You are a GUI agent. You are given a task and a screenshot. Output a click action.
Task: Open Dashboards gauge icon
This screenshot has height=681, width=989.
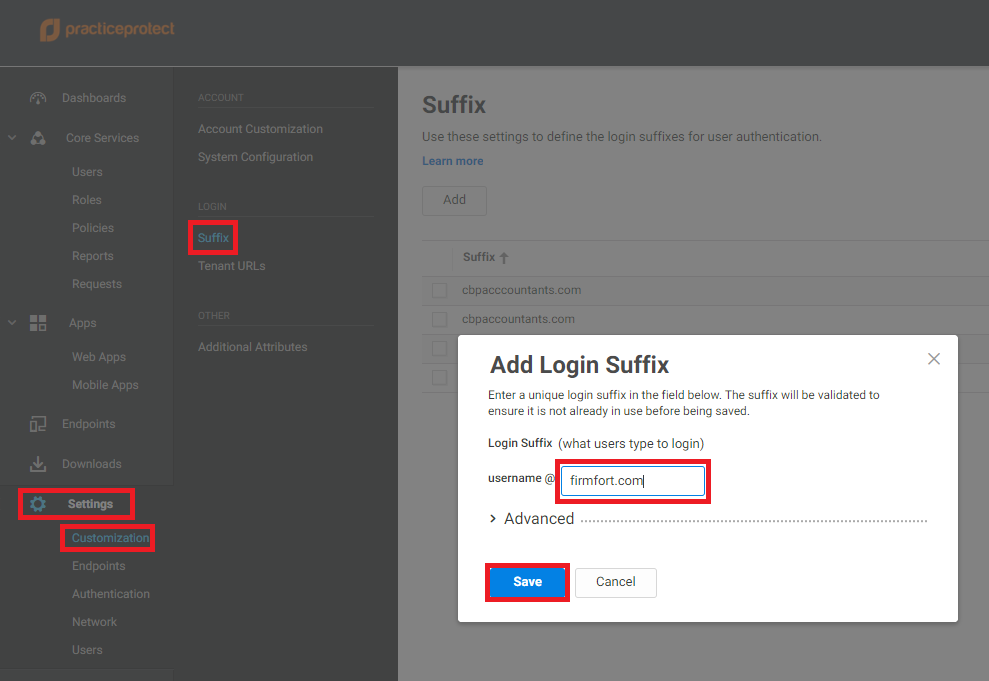[x=38, y=98]
